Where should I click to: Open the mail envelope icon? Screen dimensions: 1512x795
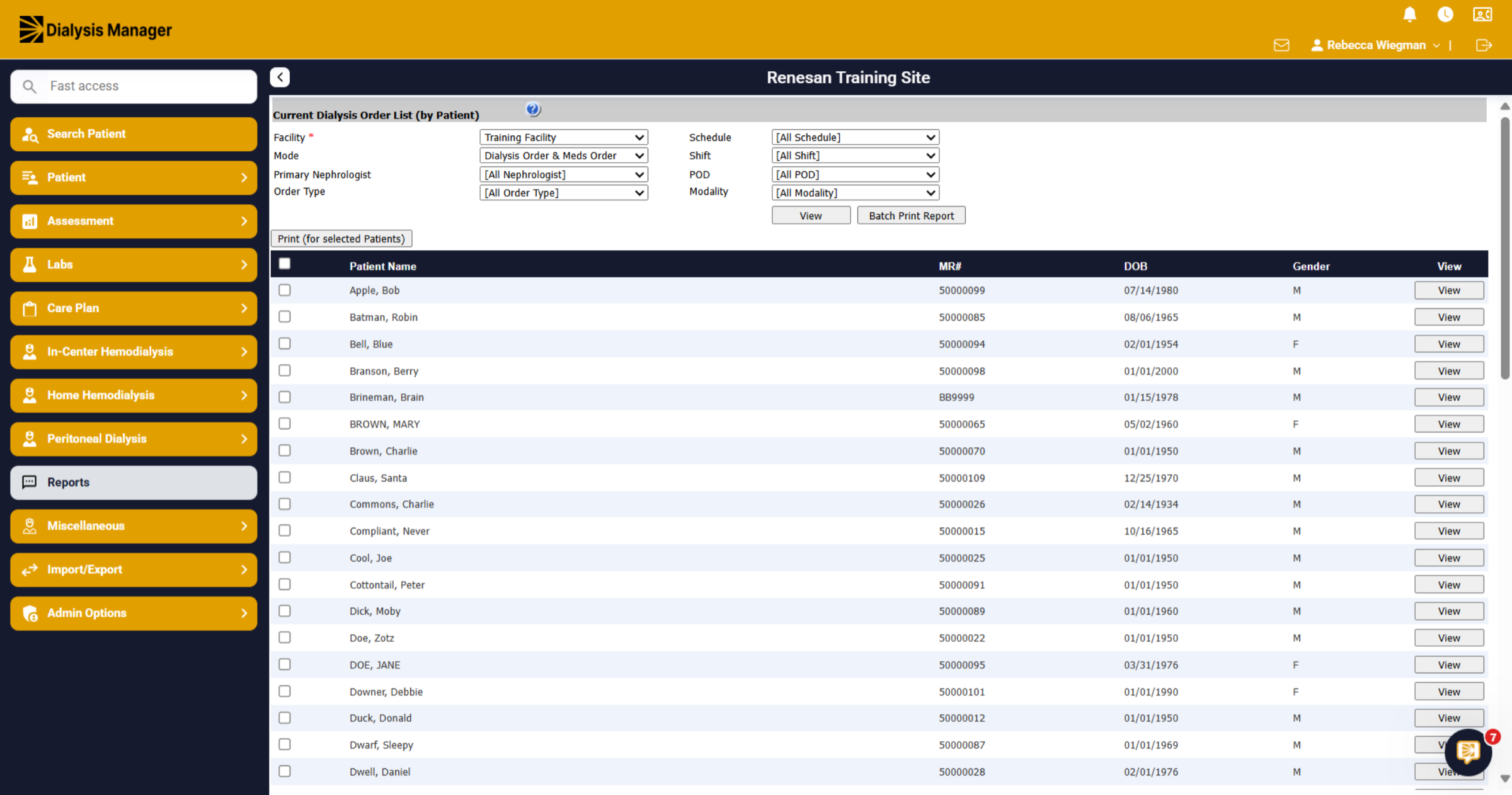(1281, 45)
